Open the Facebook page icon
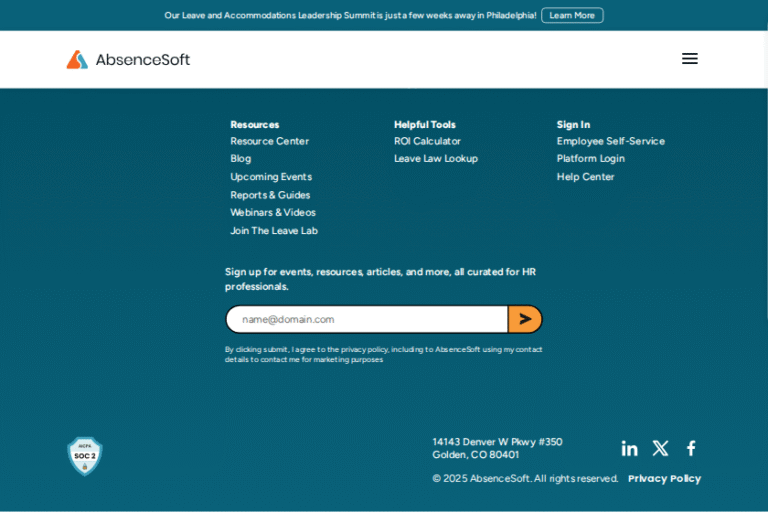The height and width of the screenshot is (512, 768). (x=691, y=448)
